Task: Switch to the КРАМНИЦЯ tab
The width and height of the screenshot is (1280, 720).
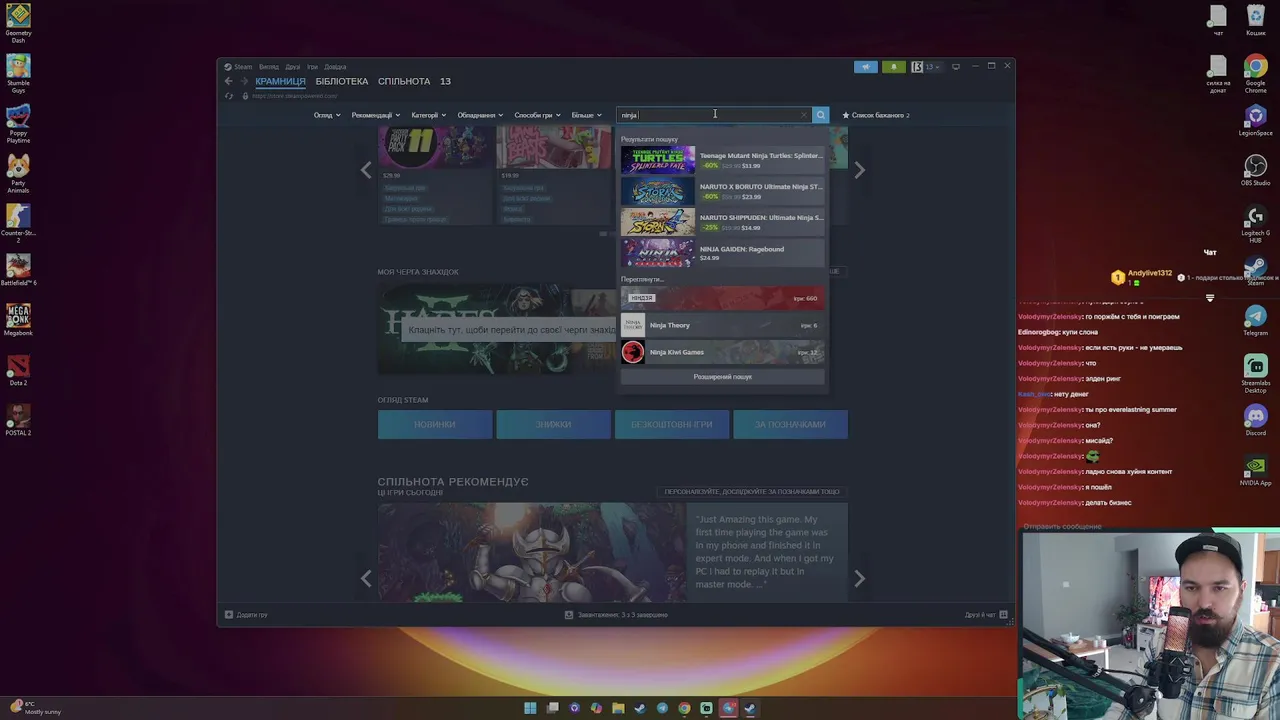Action: point(280,81)
